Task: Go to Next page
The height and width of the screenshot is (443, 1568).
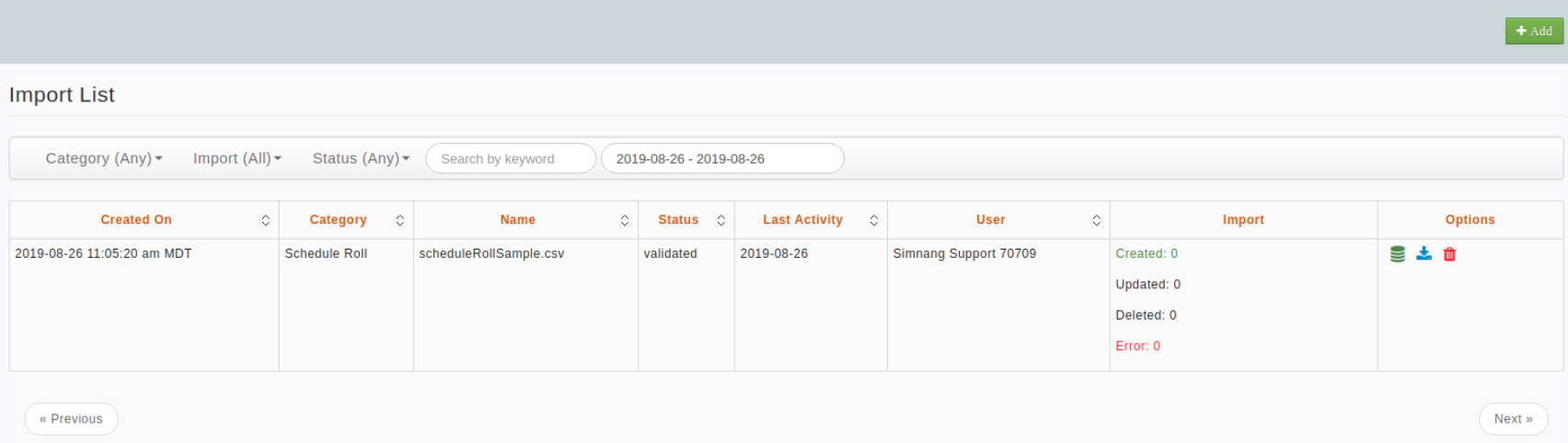Action: 1513,419
